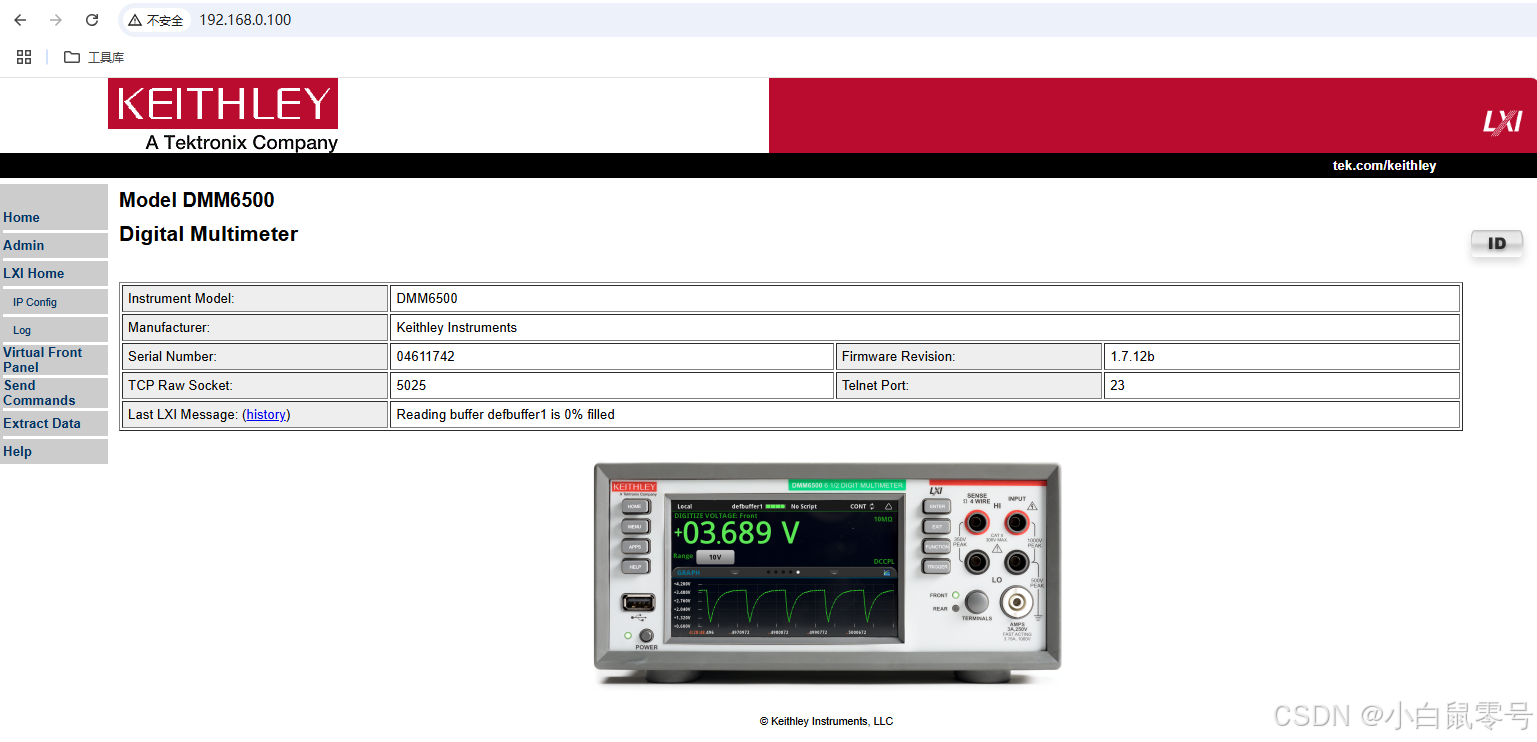Click the EXIT key on the instrument image
The image size is (1537, 742).
pyautogui.click(x=936, y=526)
